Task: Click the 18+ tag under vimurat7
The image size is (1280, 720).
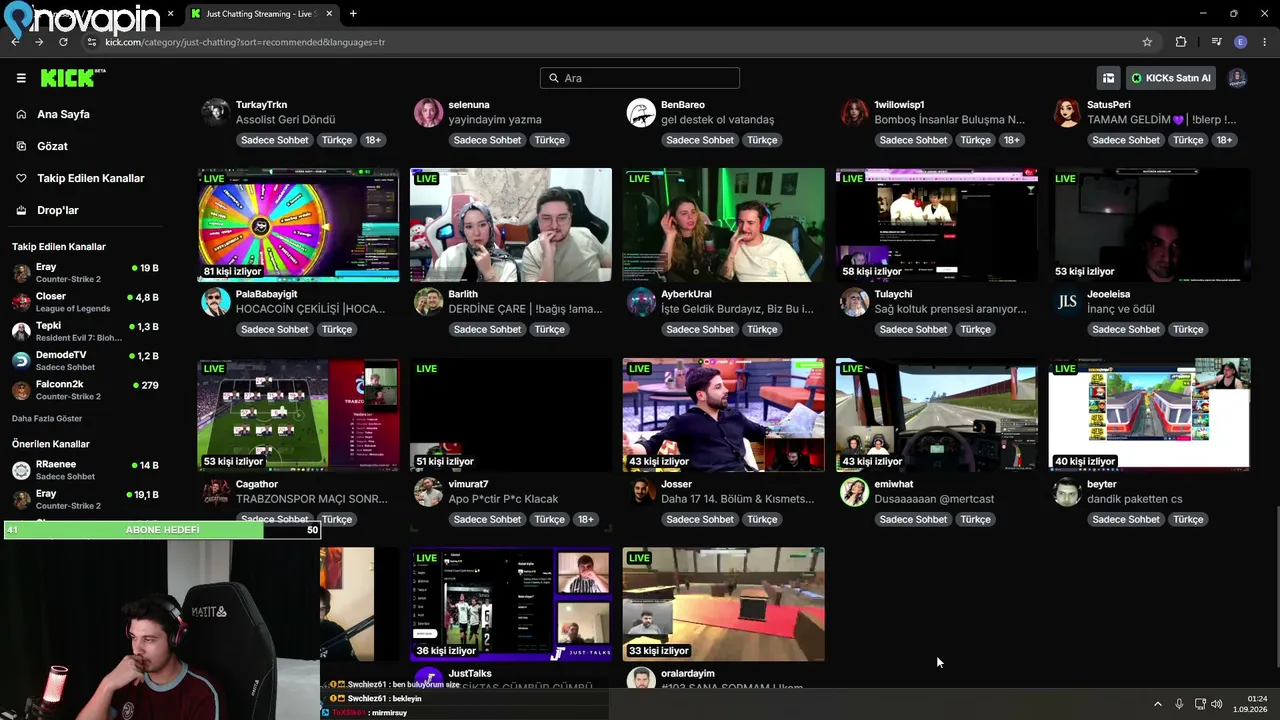Action: point(585,519)
